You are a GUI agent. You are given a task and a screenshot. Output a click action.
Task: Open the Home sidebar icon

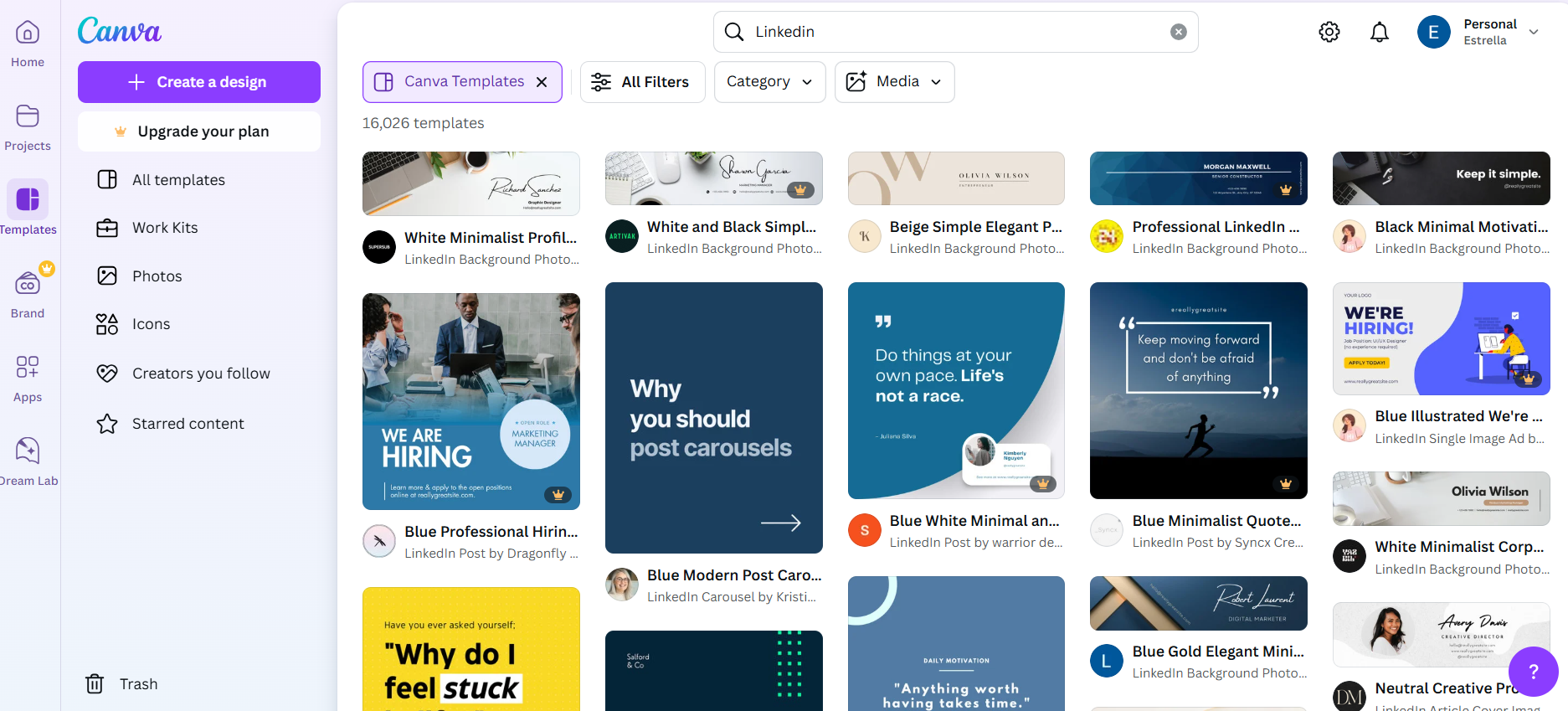pyautogui.click(x=28, y=44)
